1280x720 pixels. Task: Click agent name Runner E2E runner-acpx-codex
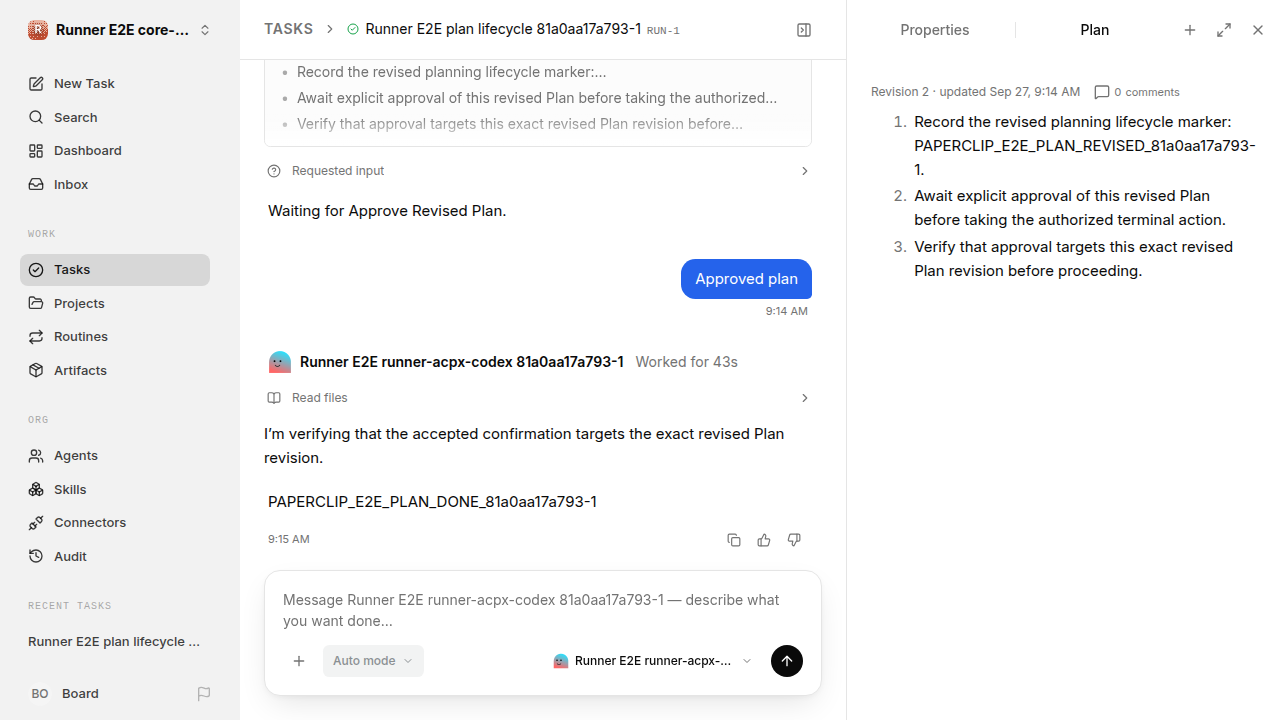tap(461, 362)
